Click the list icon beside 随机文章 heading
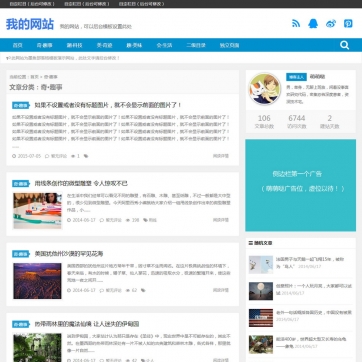The width and height of the screenshot is (362, 362). (251, 243)
